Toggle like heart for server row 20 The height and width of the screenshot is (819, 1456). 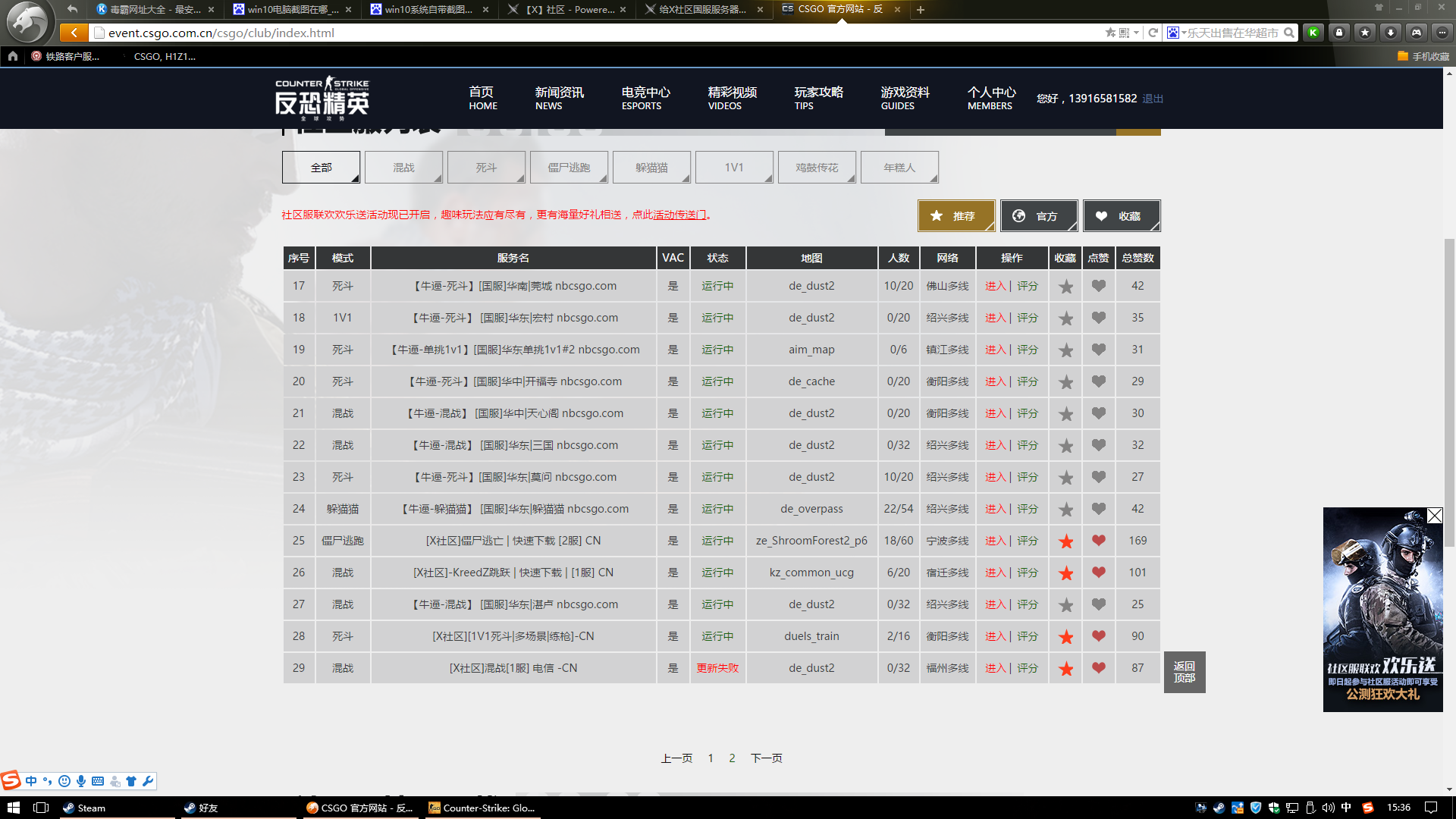point(1098,381)
